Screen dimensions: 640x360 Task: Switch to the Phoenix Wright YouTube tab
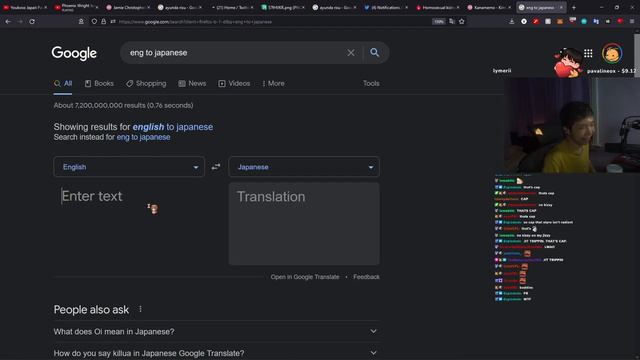coord(77,7)
